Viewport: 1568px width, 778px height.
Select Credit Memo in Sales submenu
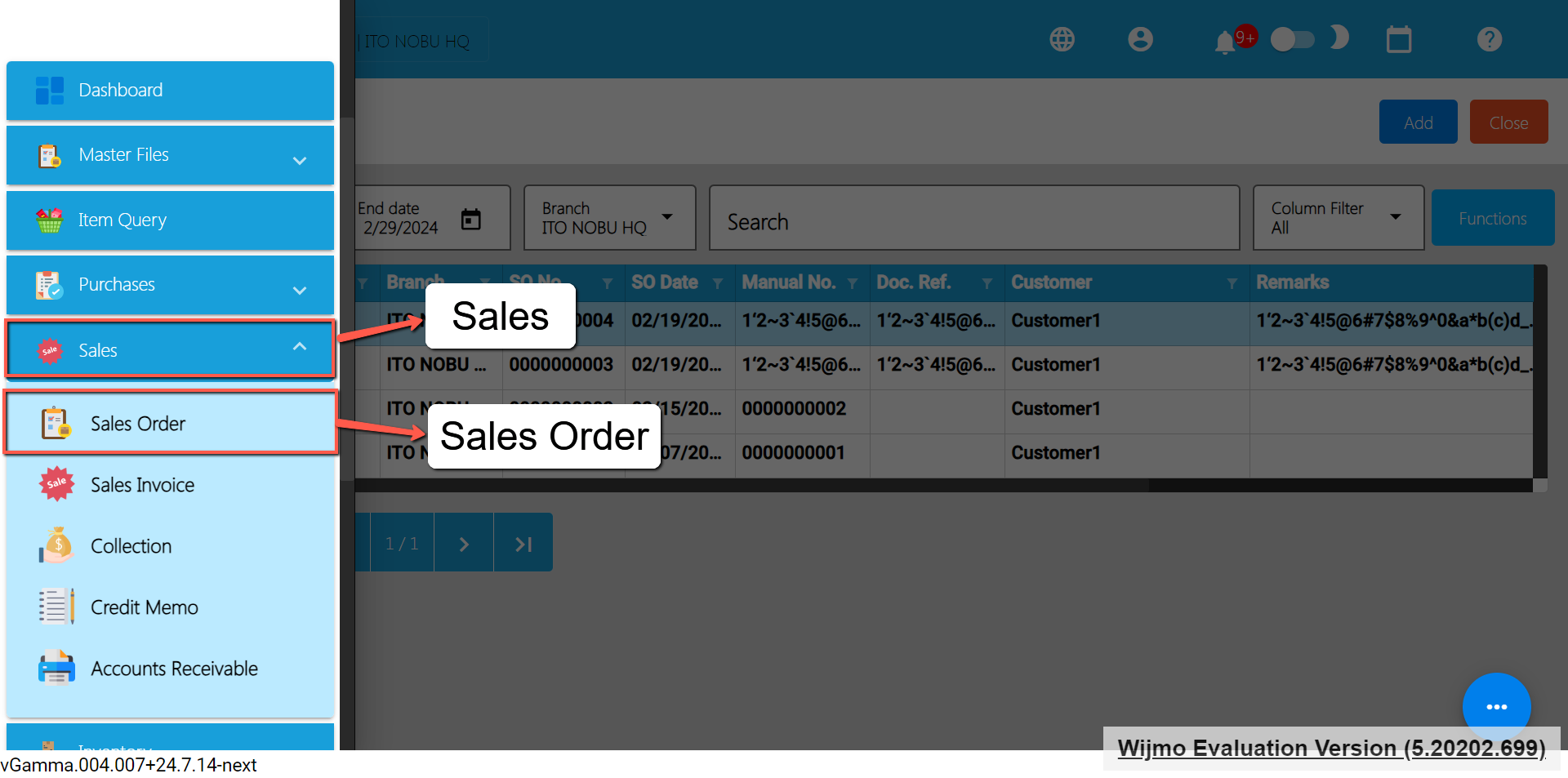pyautogui.click(x=144, y=607)
